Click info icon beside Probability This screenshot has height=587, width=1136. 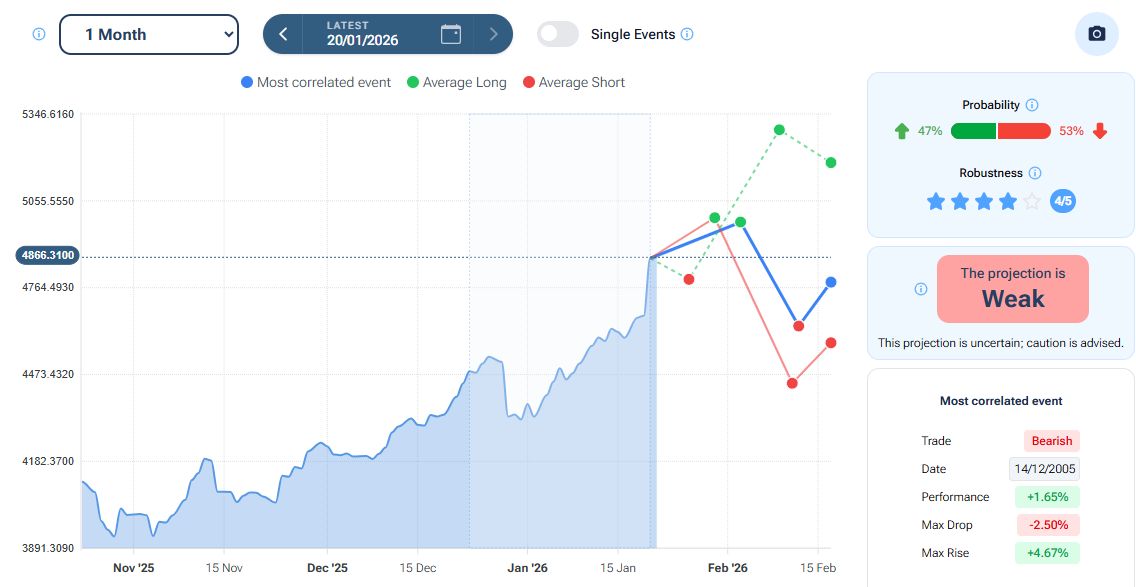1032,105
